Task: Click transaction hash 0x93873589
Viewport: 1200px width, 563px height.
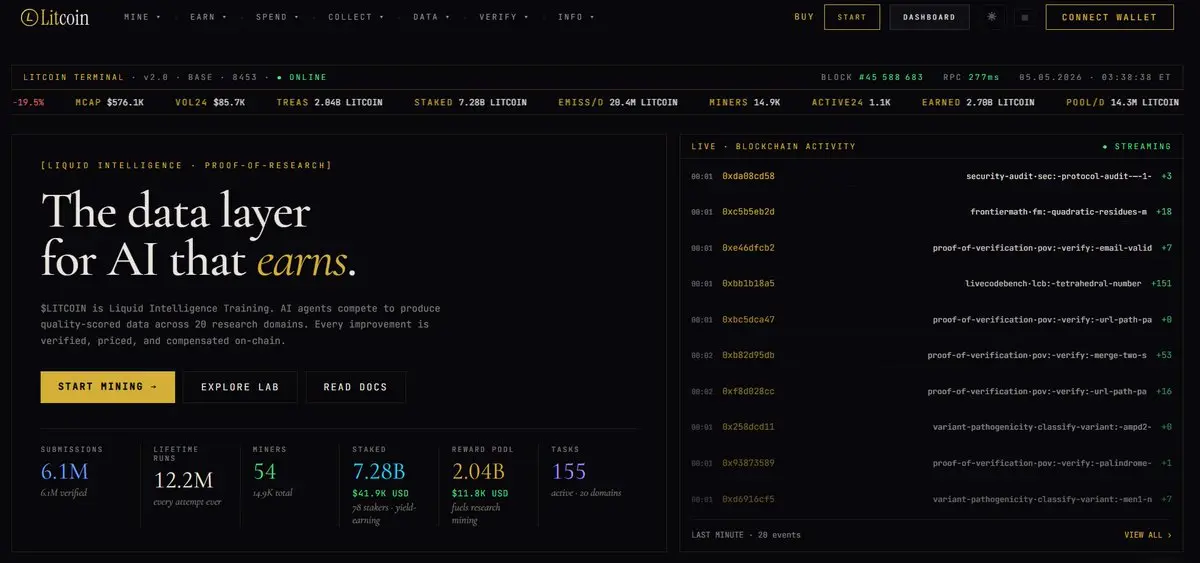Action: click(748, 463)
